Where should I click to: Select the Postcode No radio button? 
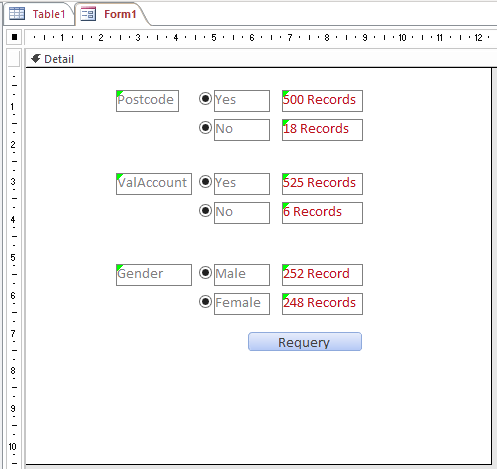tap(205, 128)
